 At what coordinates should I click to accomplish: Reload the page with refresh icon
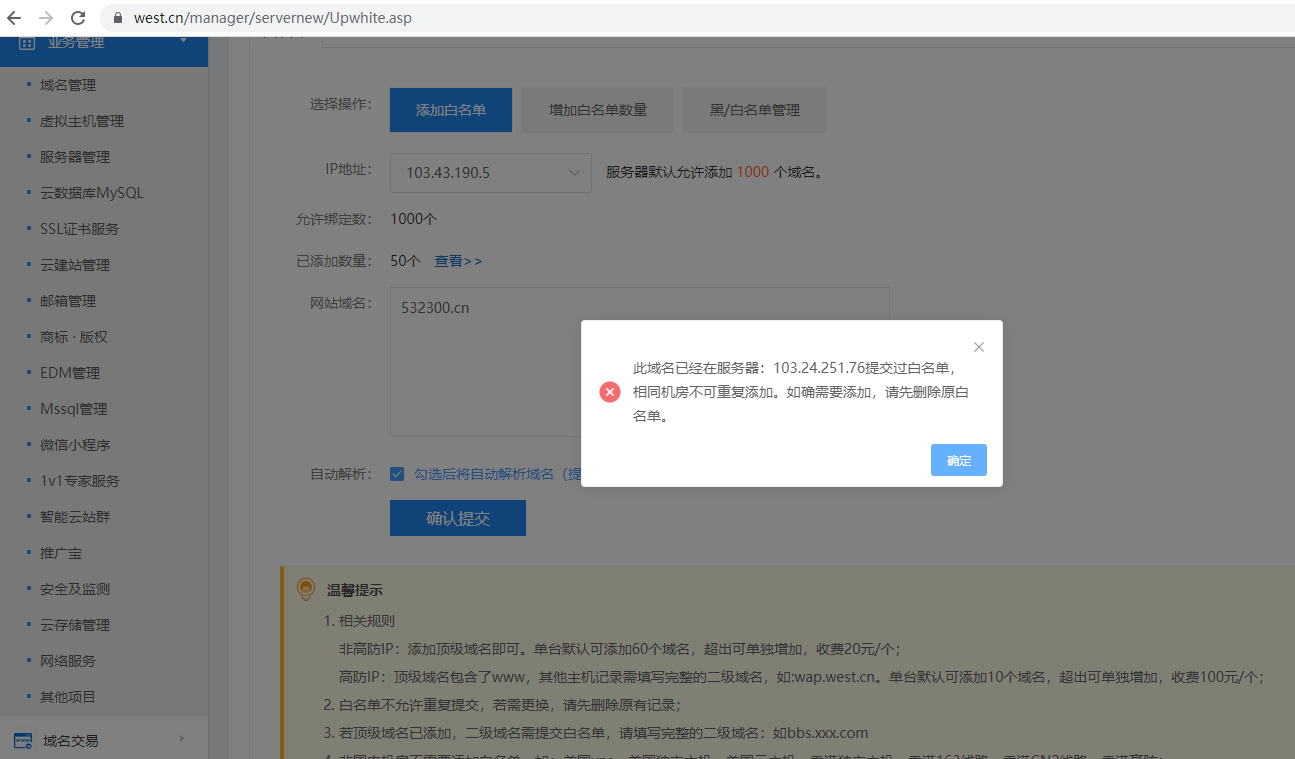[x=78, y=18]
